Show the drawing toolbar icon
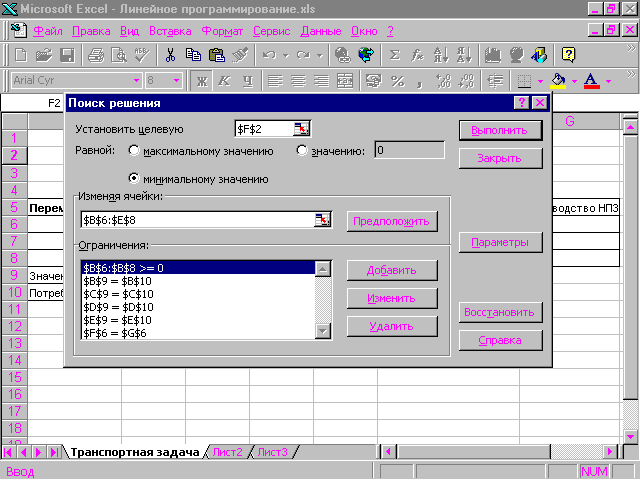This screenshot has width=640, height=480. 539,55
